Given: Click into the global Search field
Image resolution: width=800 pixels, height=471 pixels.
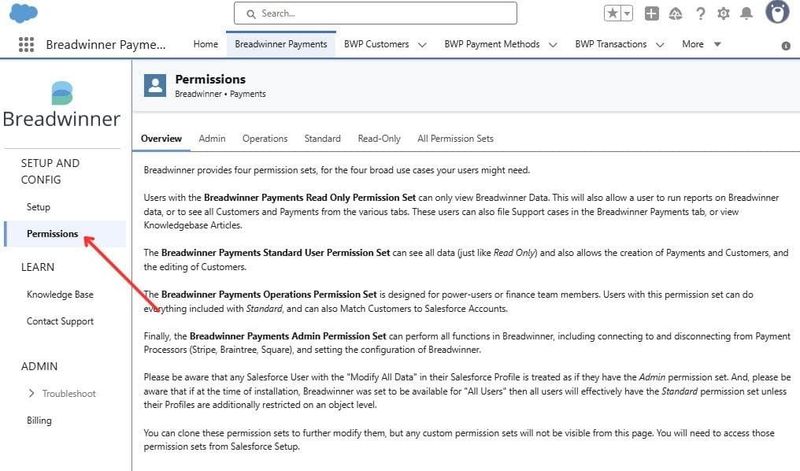Looking at the screenshot, I should pos(375,14).
